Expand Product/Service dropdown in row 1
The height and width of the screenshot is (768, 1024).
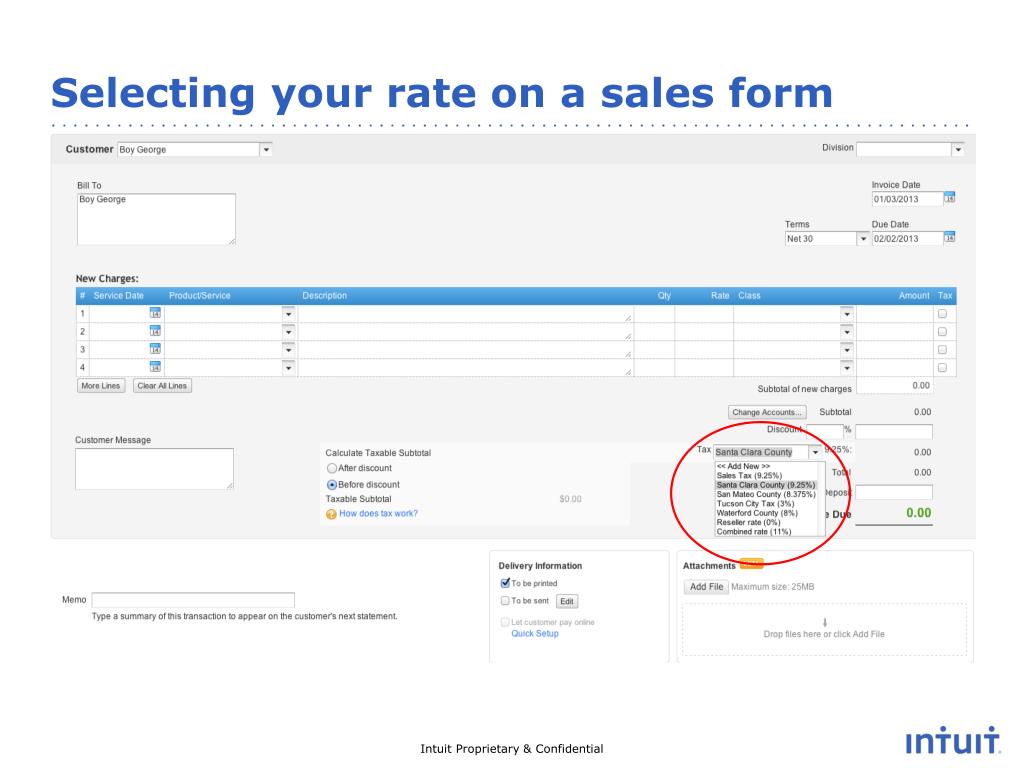[x=288, y=314]
